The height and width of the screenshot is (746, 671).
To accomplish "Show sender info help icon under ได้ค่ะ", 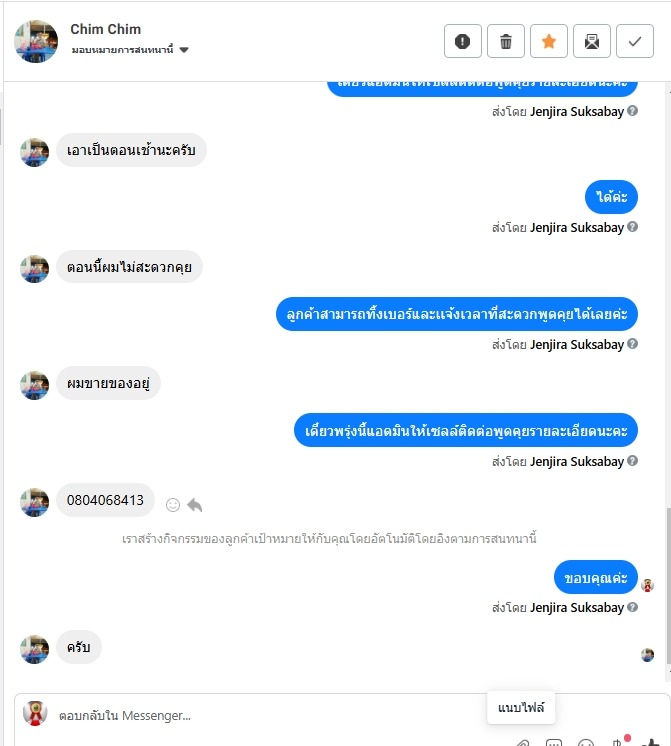I will tap(632, 227).
